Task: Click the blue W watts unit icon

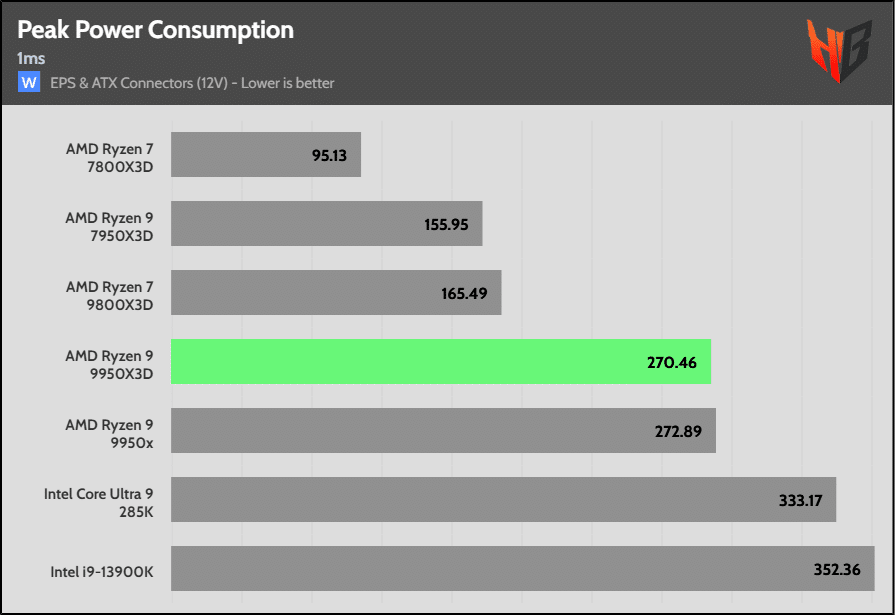Action: [30, 83]
